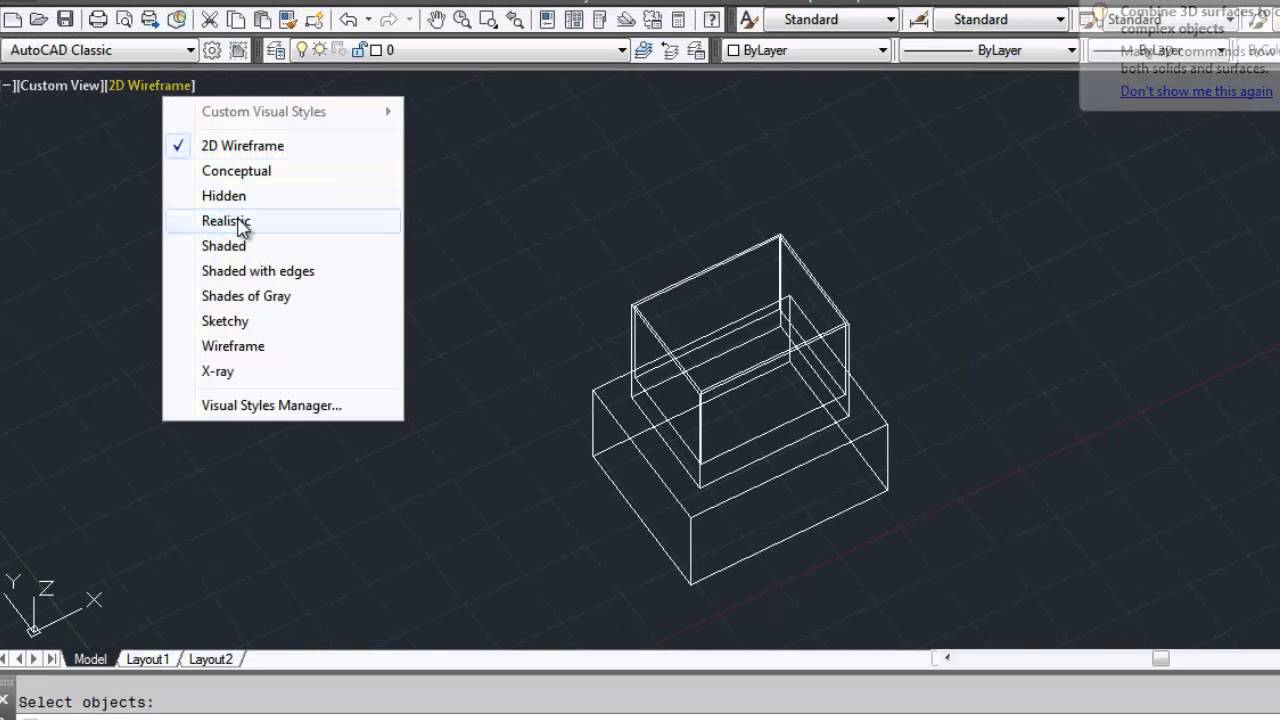The height and width of the screenshot is (720, 1280).
Task: Click the 3D Print icon
Action: [176, 19]
